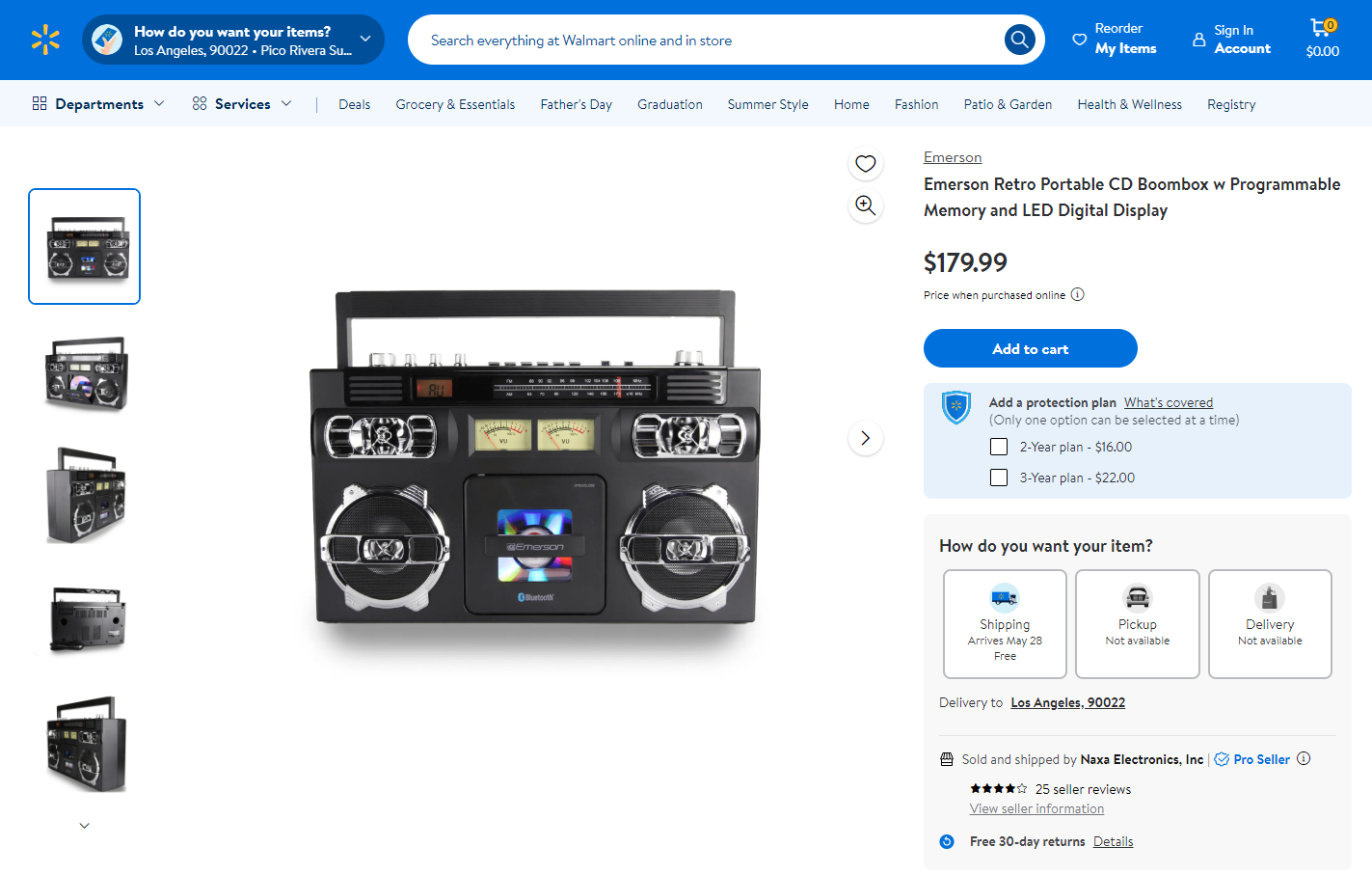Screen dimensions: 1372x874
Task: Click the Naxa Electronics, Inc seller name
Action: (x=1142, y=759)
